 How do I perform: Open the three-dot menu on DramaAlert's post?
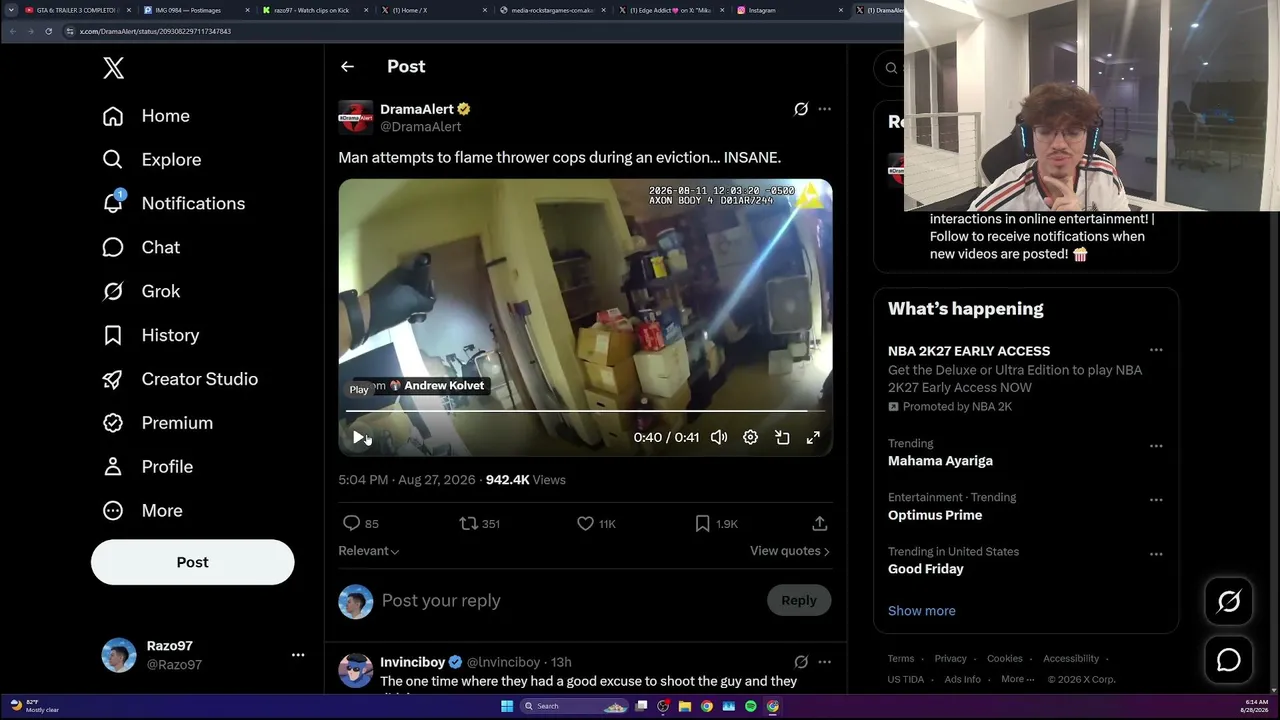(824, 109)
